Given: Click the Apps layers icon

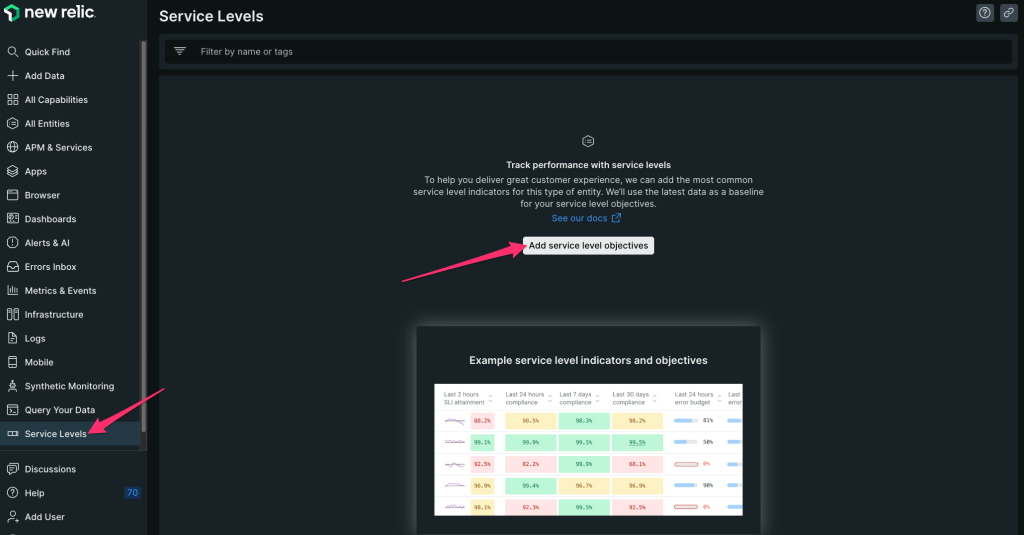Looking at the screenshot, I should (12, 171).
